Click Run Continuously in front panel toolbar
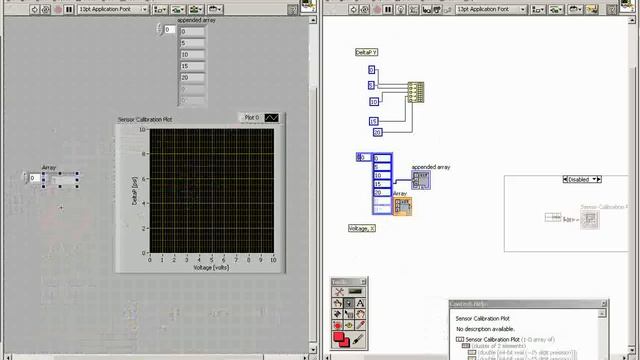640x360 pixels. point(45,9)
